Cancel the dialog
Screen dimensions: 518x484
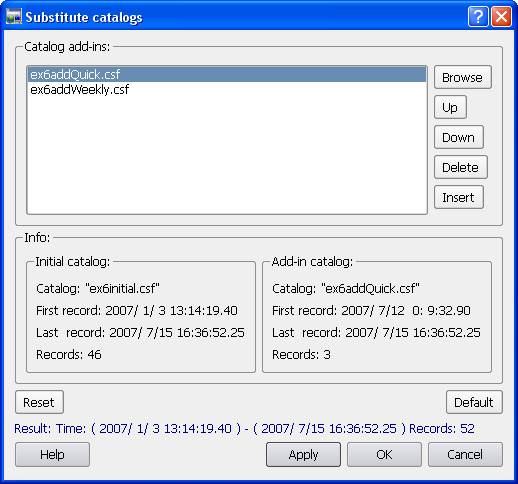pos(465,455)
